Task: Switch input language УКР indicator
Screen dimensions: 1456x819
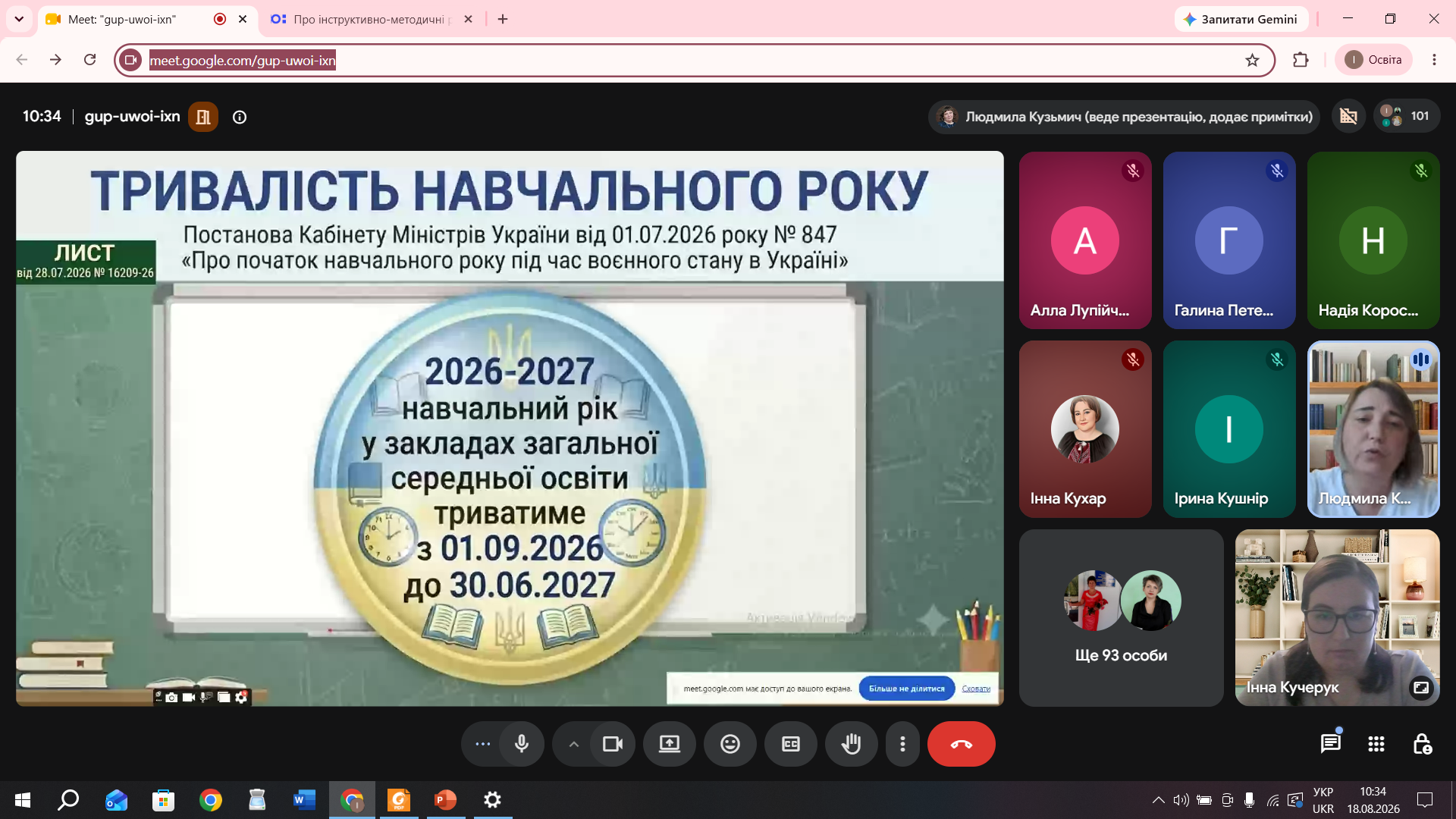Action: click(1323, 800)
